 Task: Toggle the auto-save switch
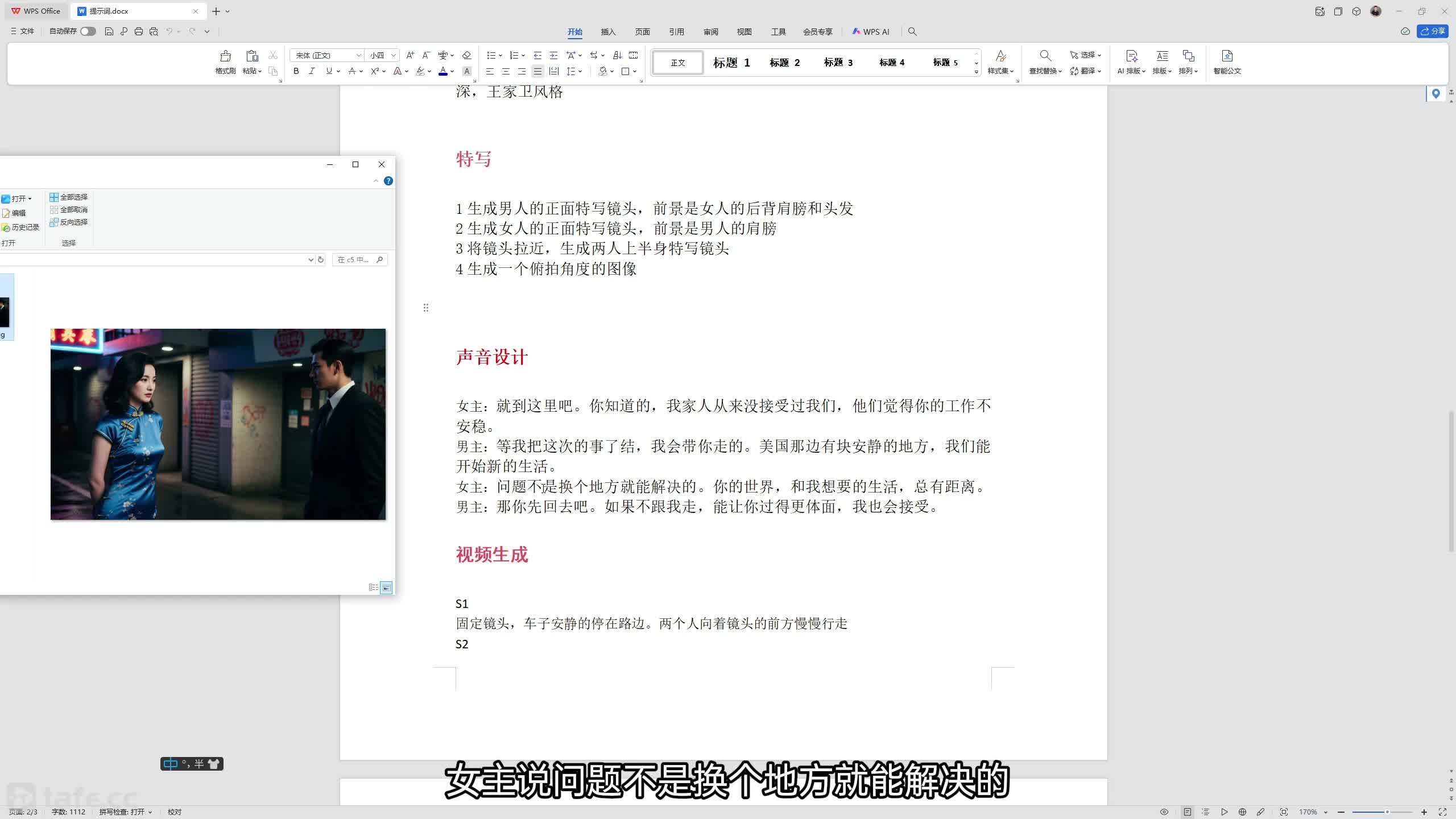point(88,31)
